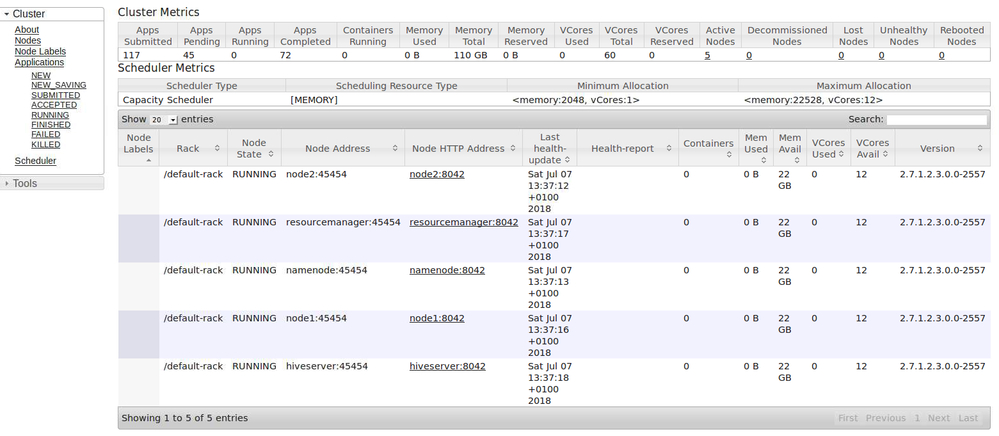Click the Search input field

click(x=937, y=119)
